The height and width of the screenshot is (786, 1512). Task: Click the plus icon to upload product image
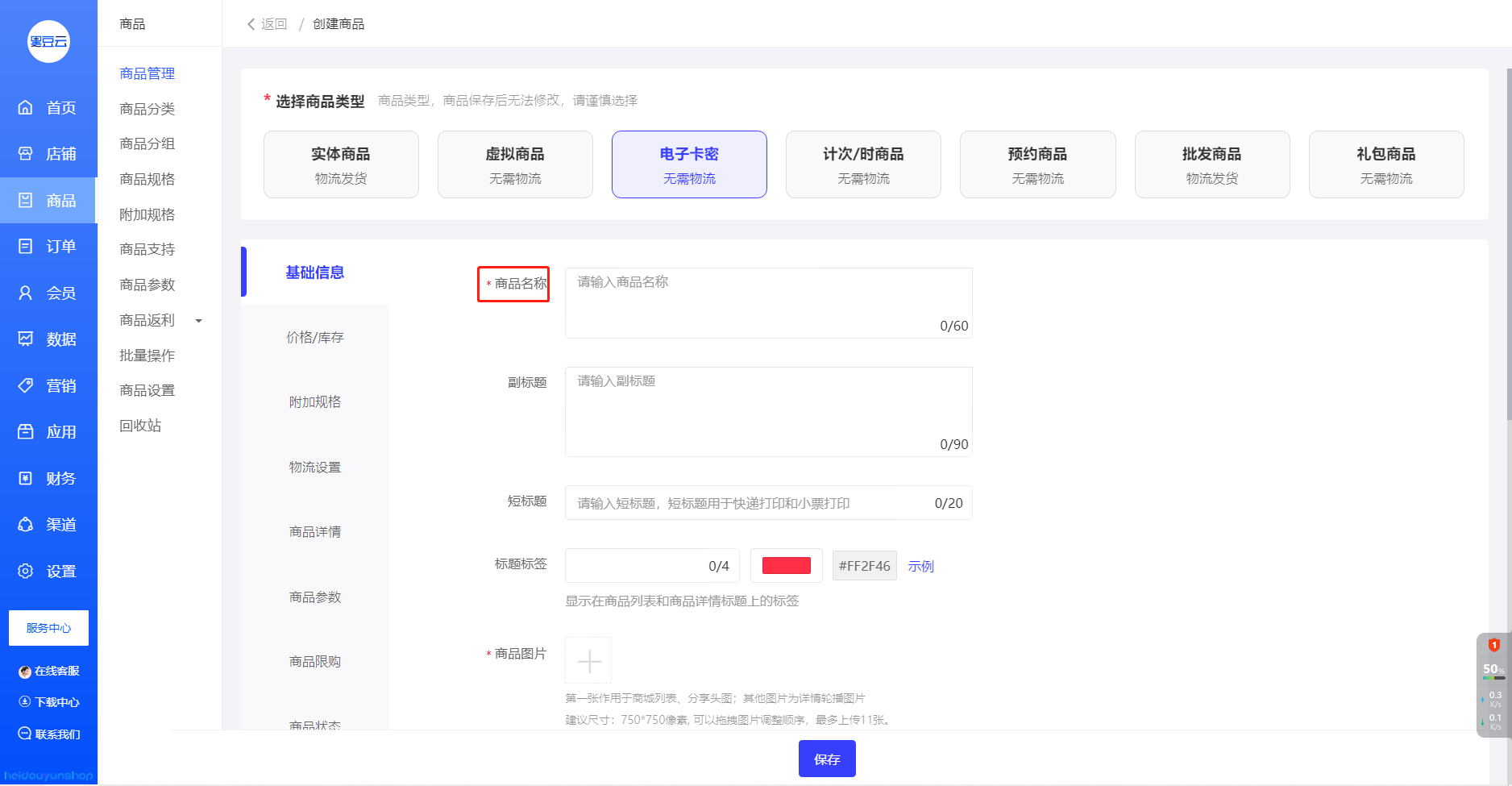(588, 661)
